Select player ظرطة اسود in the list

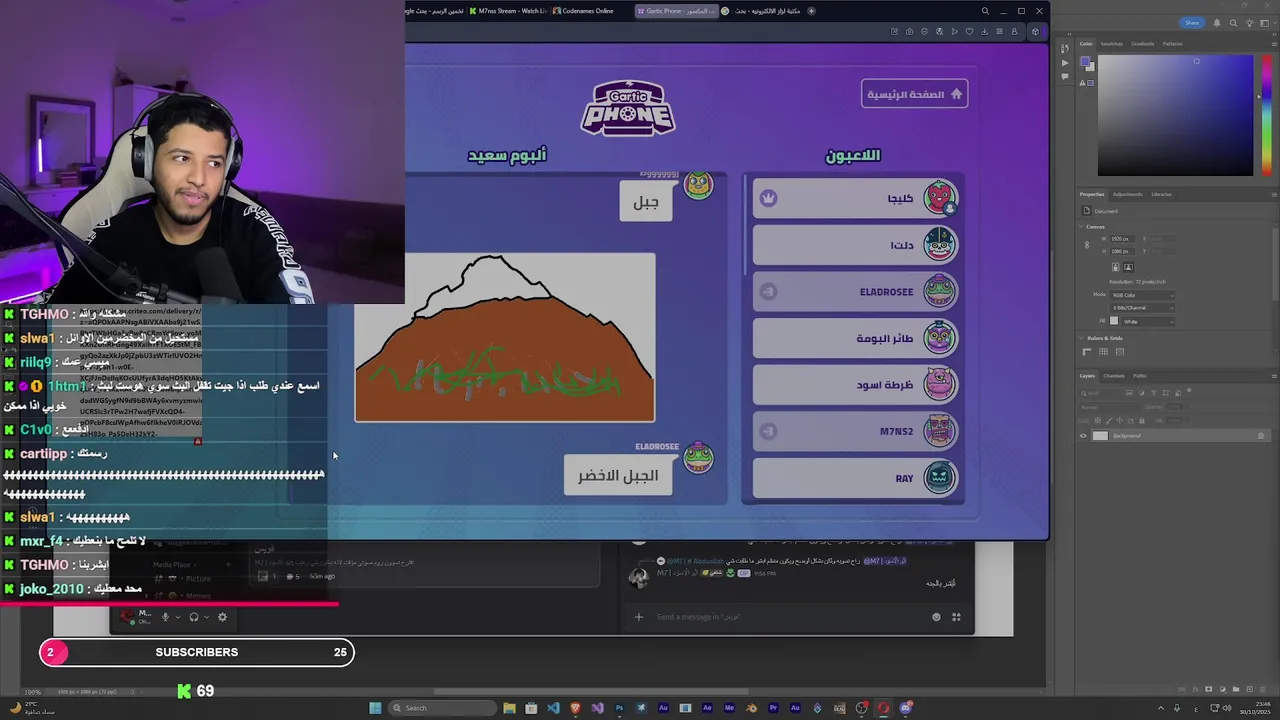[x=855, y=385]
